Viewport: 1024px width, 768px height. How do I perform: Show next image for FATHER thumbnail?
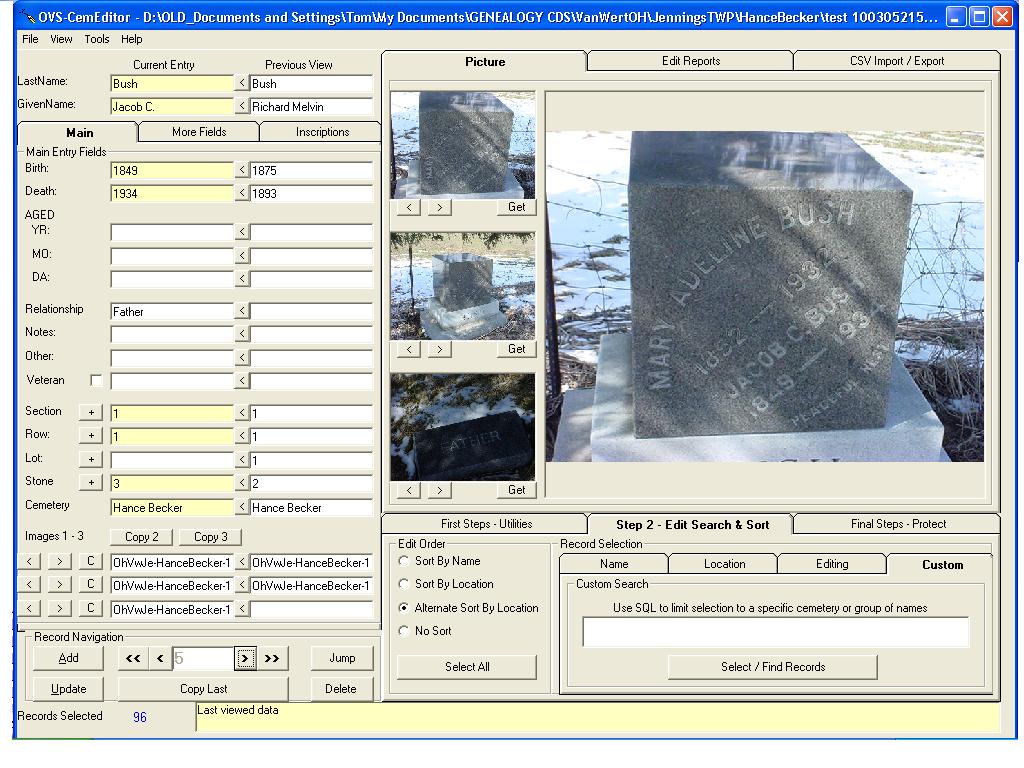[x=440, y=490]
